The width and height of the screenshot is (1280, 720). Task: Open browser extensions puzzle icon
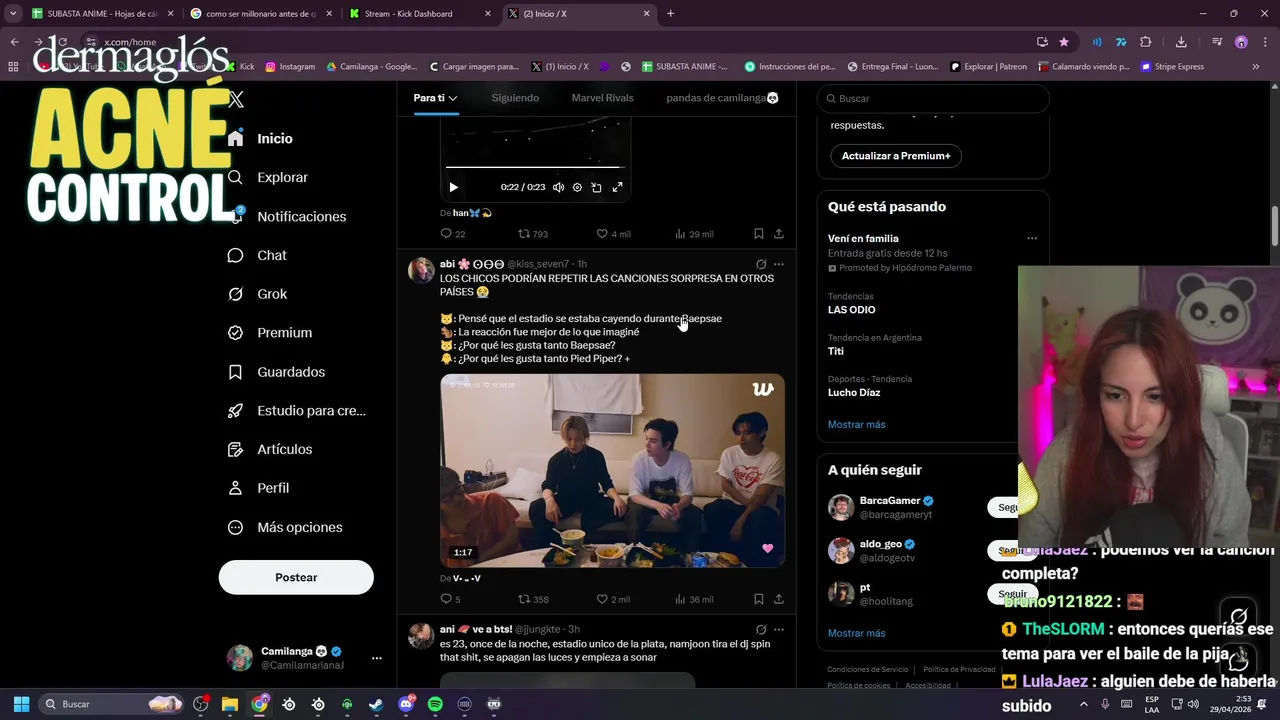click(1146, 42)
